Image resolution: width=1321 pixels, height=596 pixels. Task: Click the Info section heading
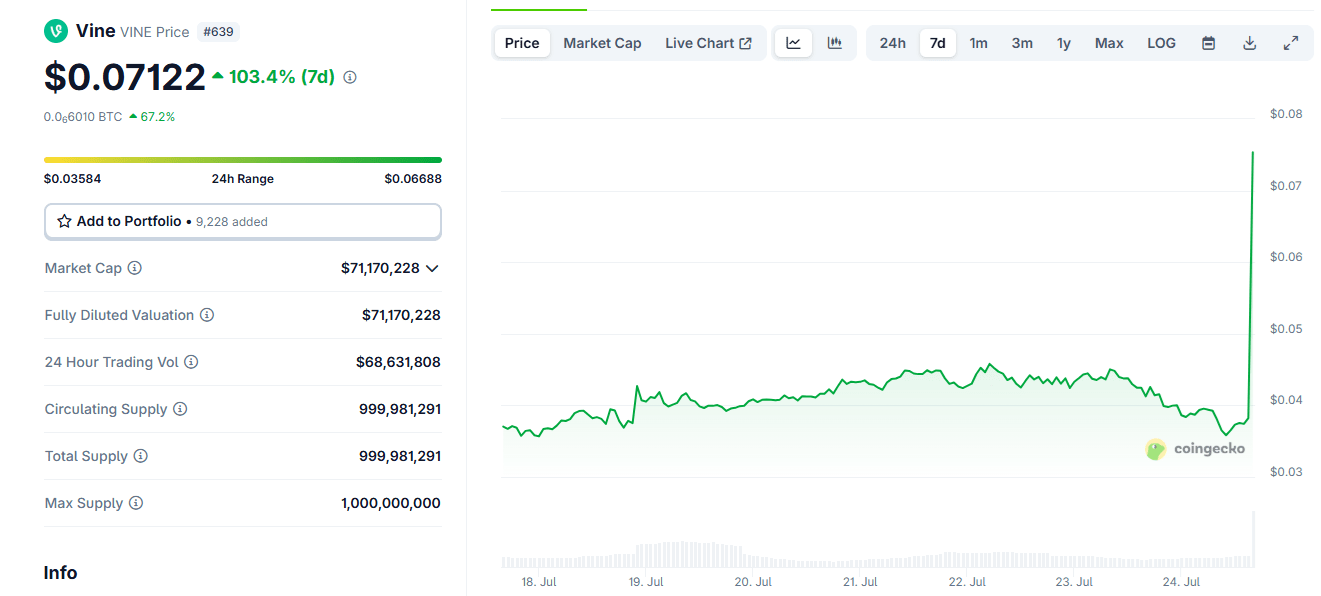click(60, 573)
